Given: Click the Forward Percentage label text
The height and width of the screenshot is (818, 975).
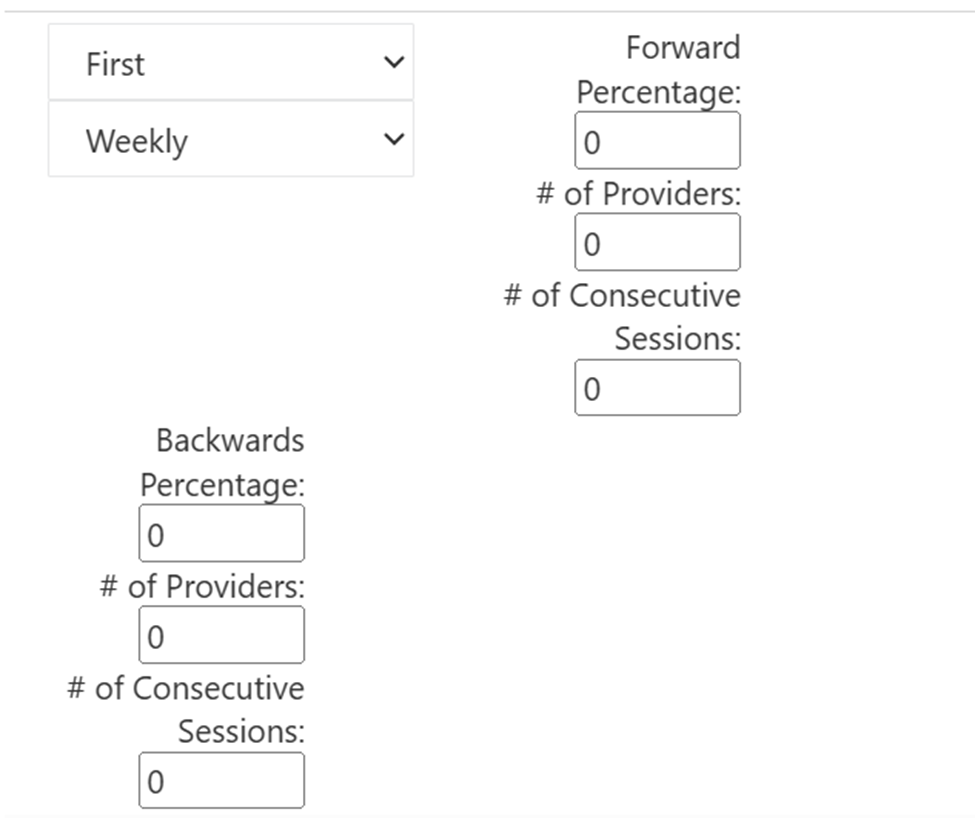Looking at the screenshot, I should tap(658, 70).
